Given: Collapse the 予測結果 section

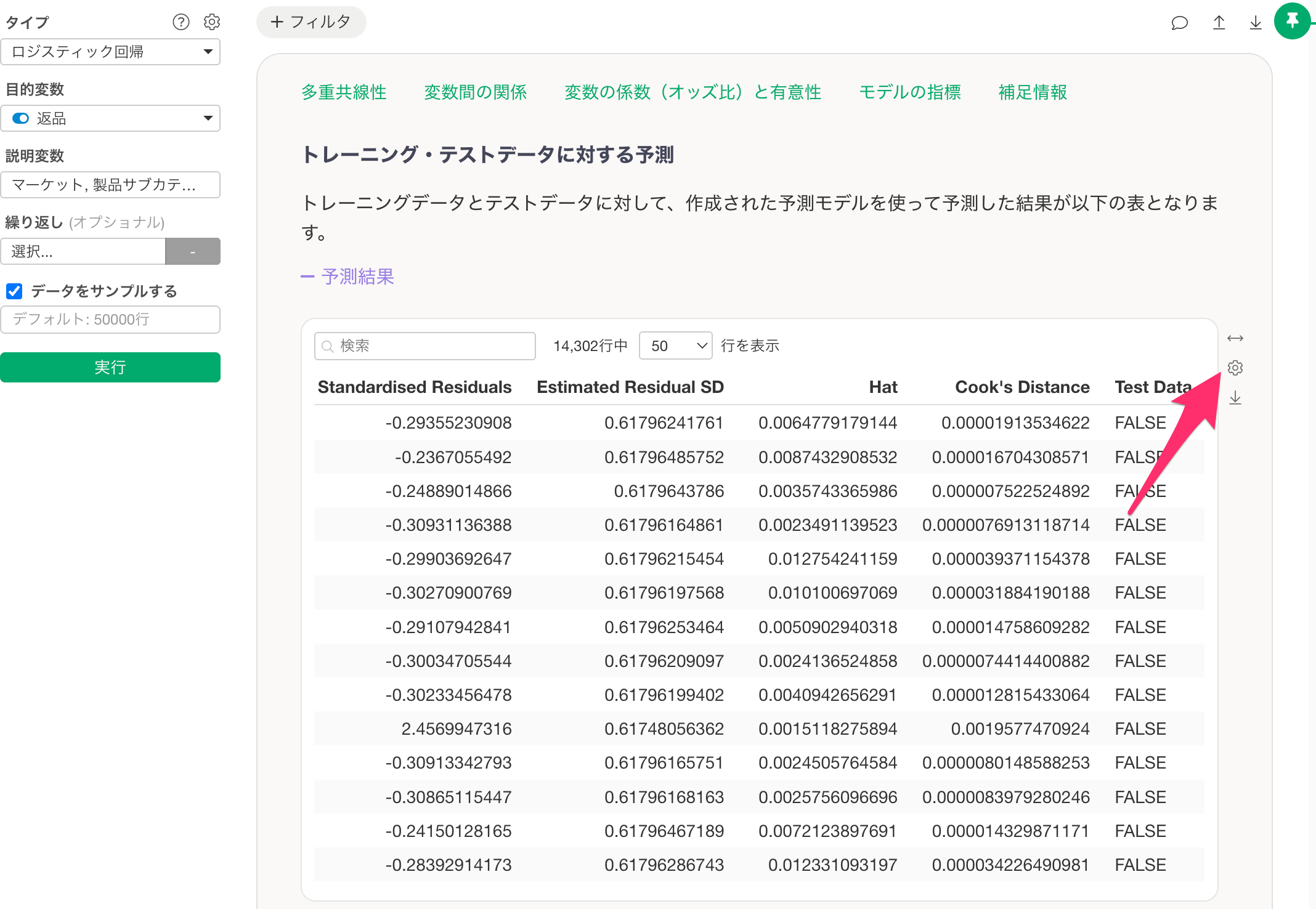Looking at the screenshot, I should tap(347, 277).
